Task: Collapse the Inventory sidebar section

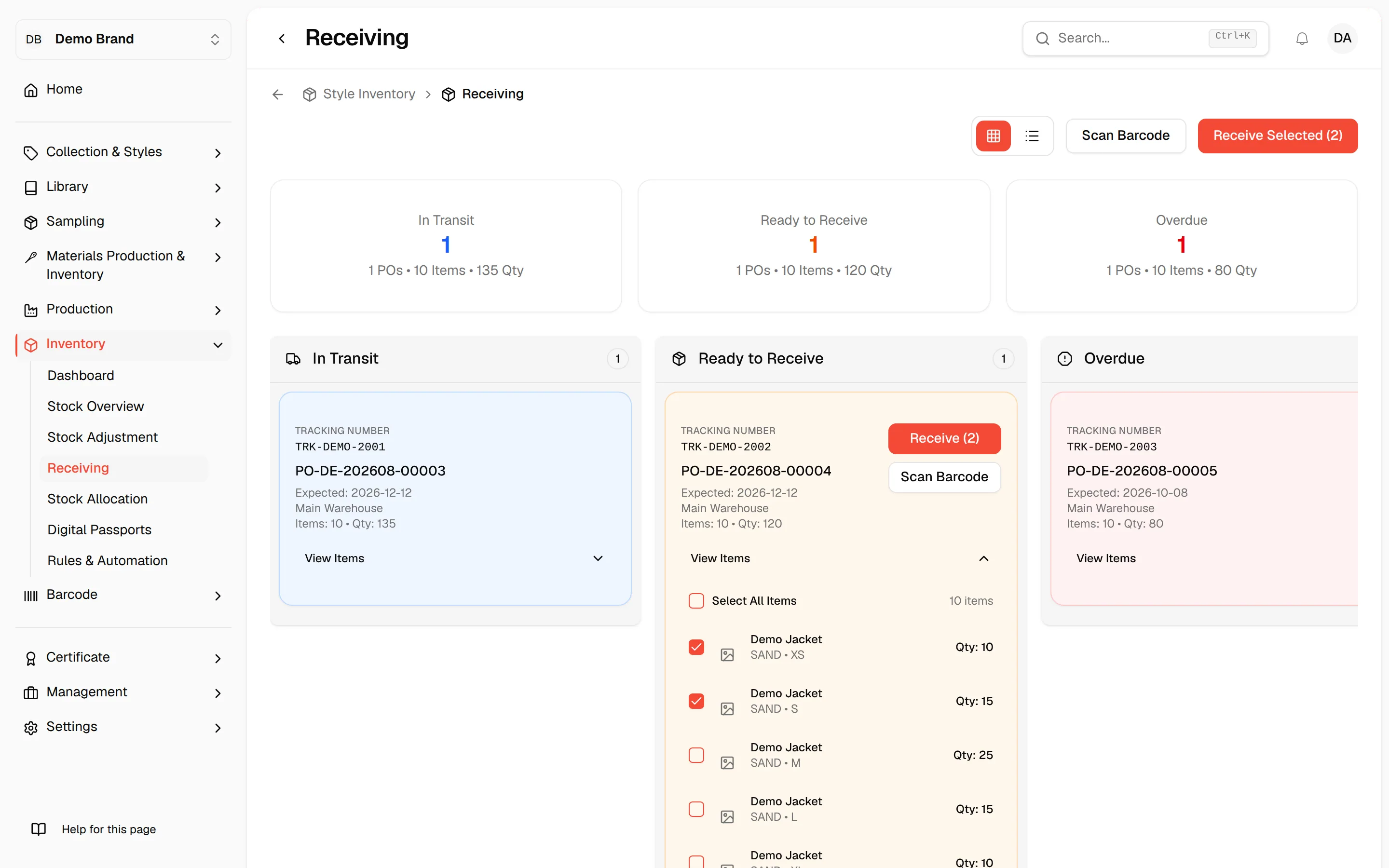Action: coord(123,344)
